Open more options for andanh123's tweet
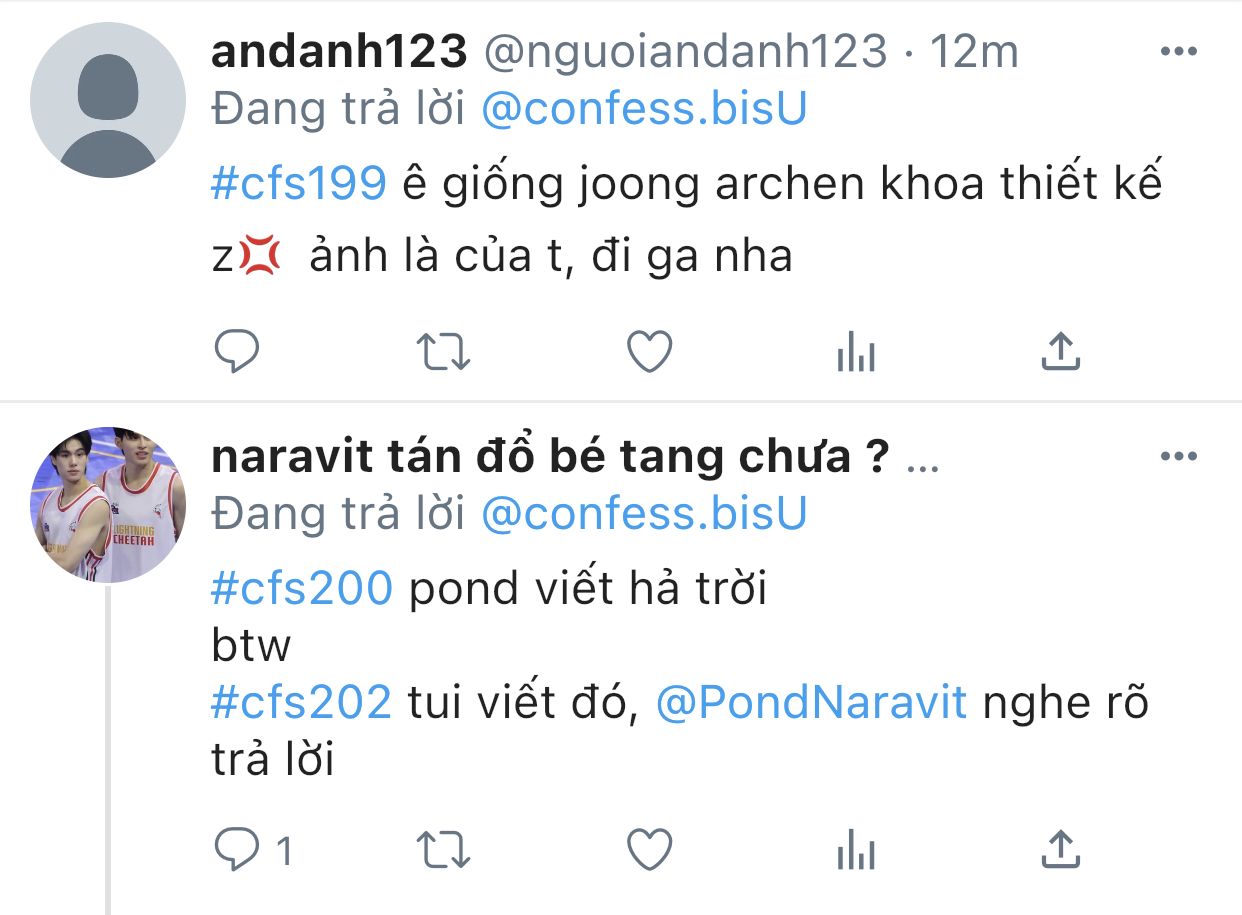1242x915 pixels. pos(1178,51)
